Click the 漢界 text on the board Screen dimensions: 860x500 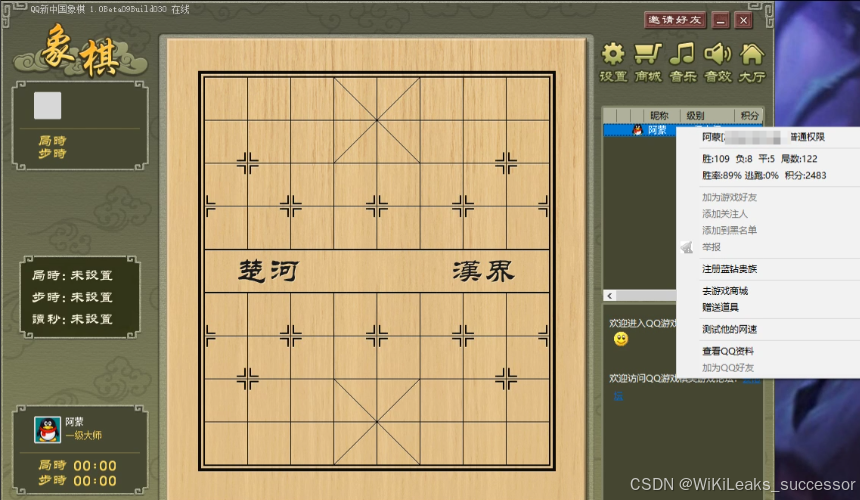tap(484, 271)
